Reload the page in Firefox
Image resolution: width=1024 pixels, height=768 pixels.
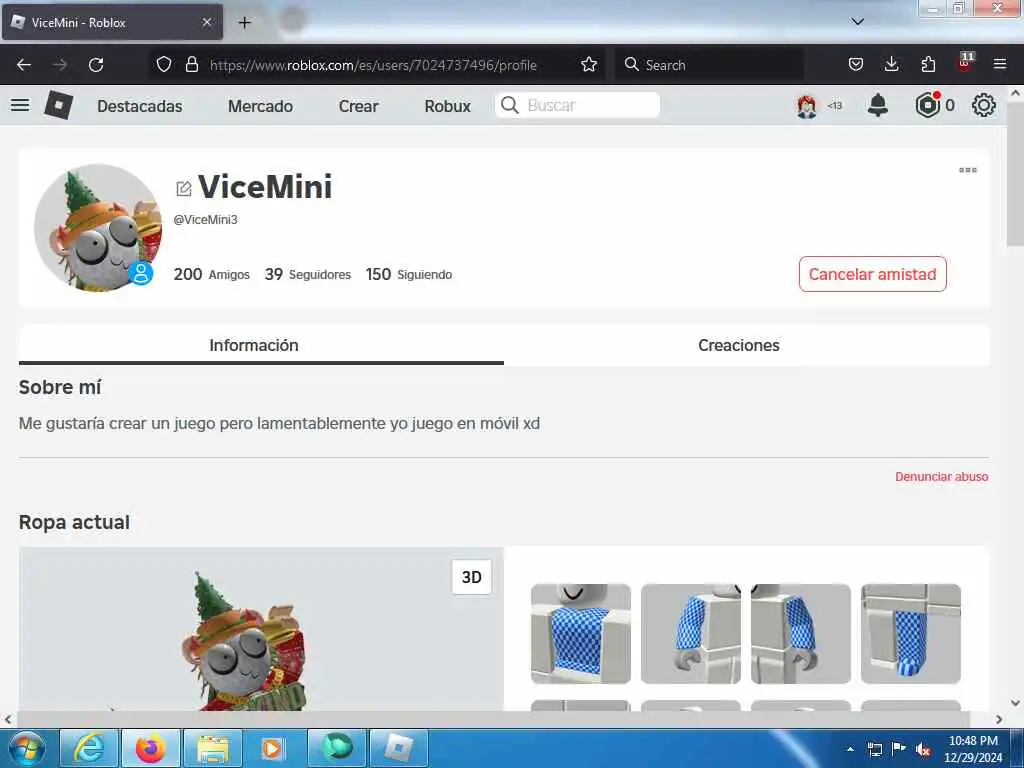click(x=96, y=65)
